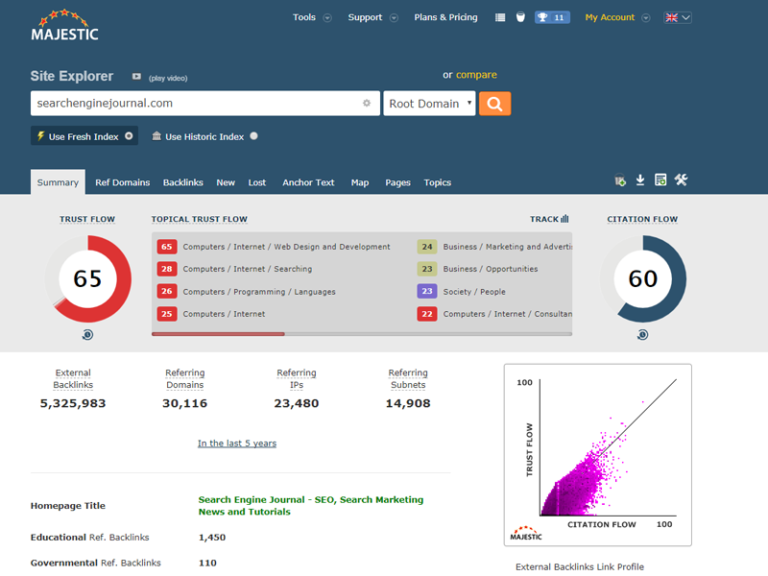Screen dimensions: 768x576
Task: Select Use Fresh Index radio option
Action: click(x=129, y=136)
